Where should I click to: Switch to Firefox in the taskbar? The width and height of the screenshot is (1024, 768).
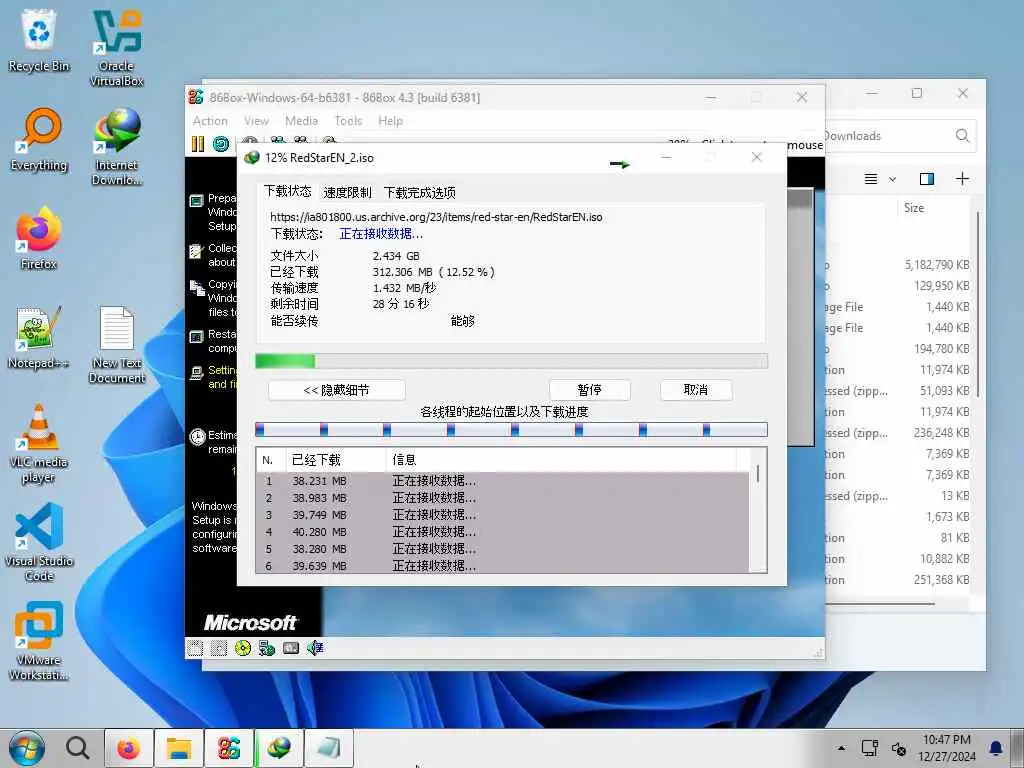pos(128,748)
